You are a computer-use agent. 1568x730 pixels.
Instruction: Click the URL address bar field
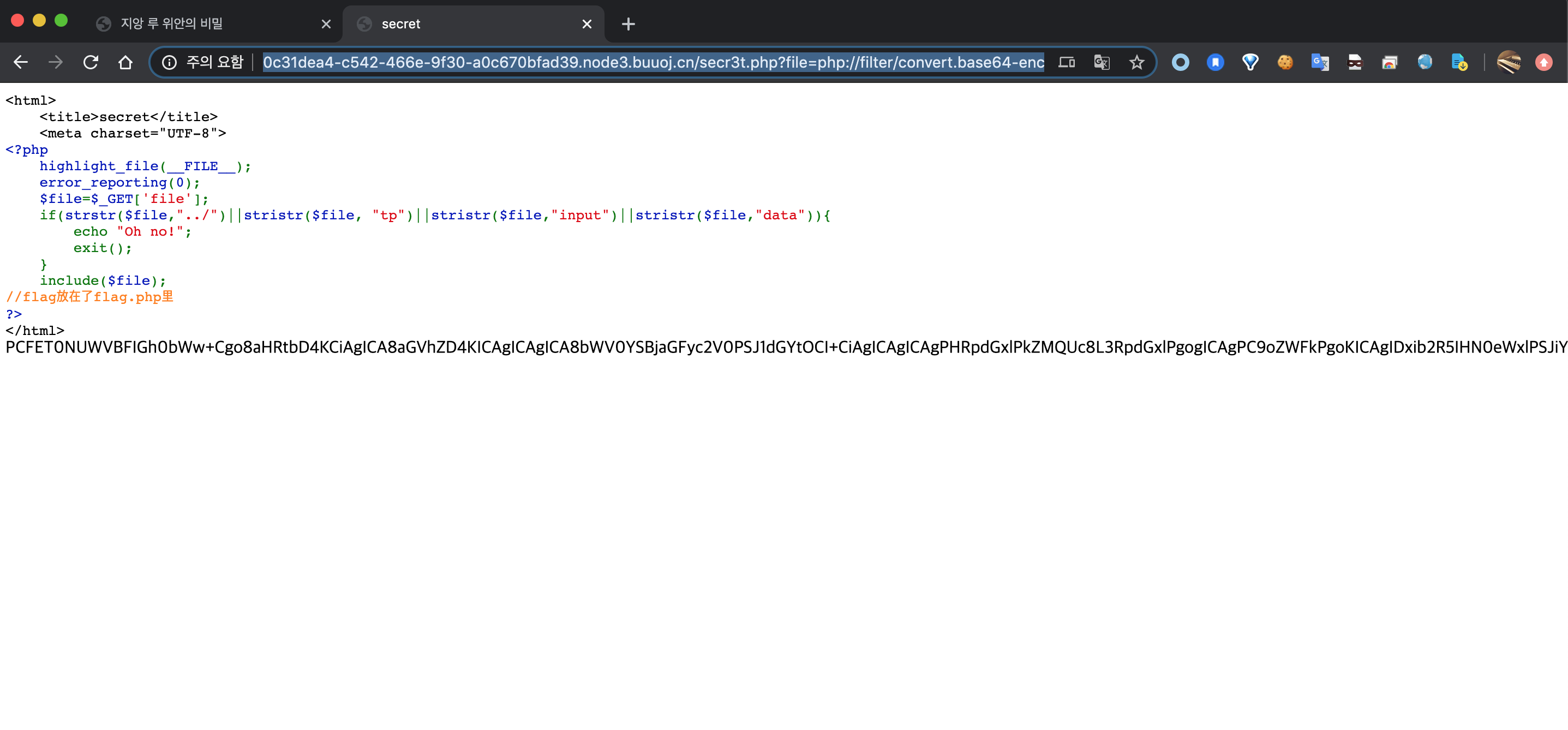tap(653, 62)
